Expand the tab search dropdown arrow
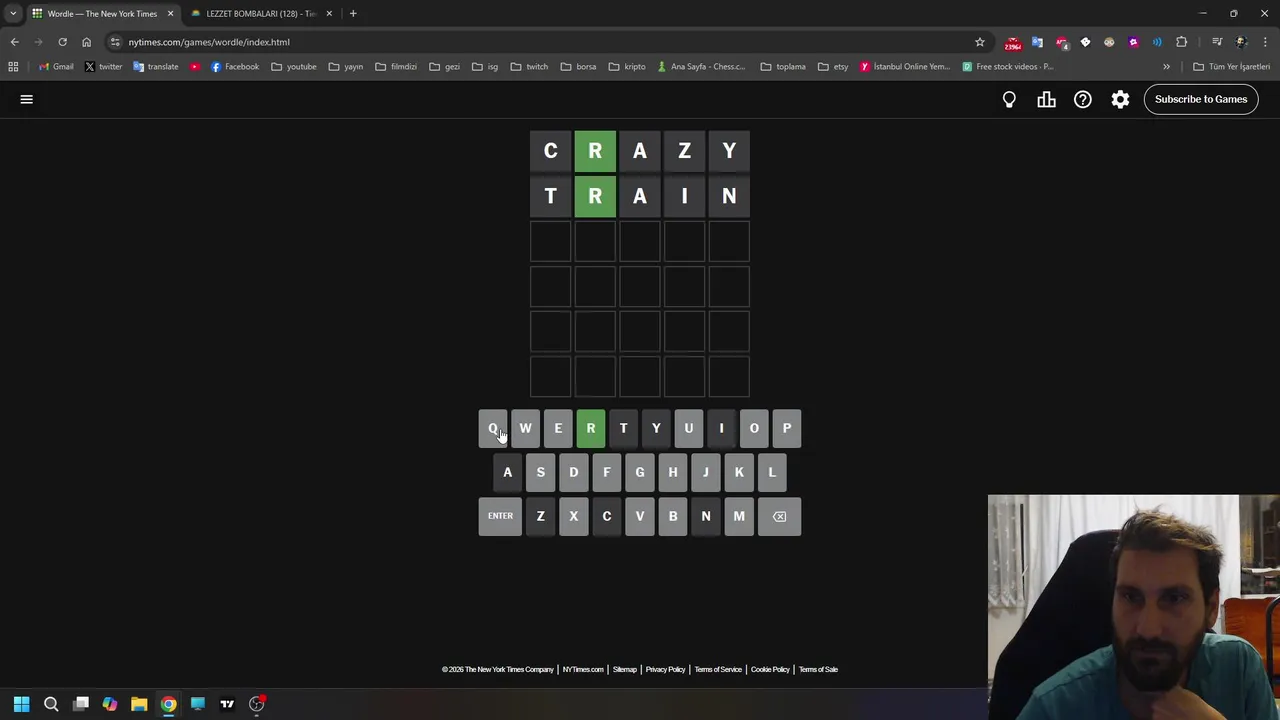 pyautogui.click(x=13, y=14)
